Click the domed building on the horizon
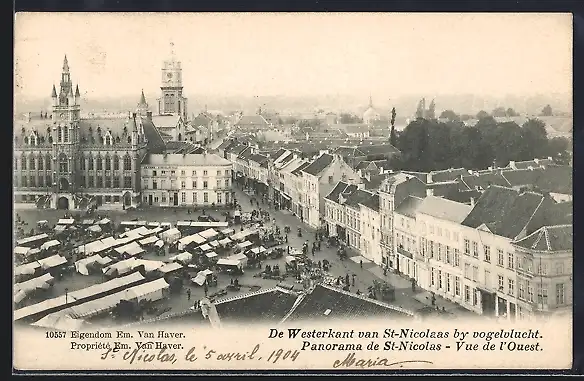 tap(371, 112)
